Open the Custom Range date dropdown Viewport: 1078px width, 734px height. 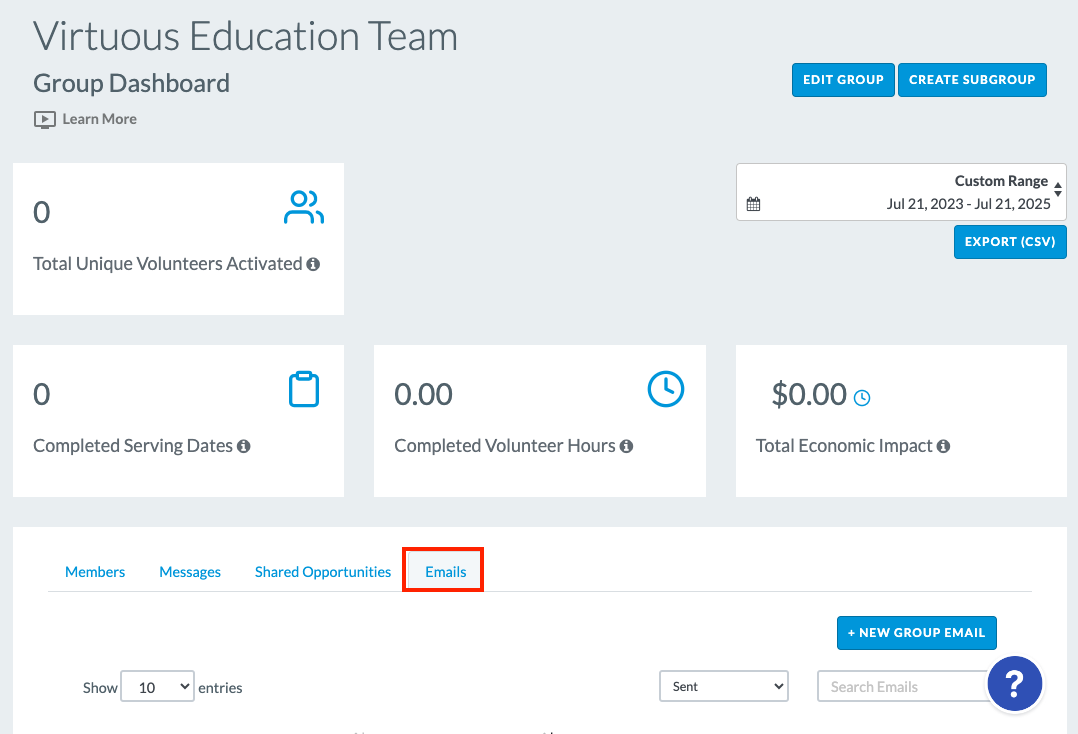901,192
